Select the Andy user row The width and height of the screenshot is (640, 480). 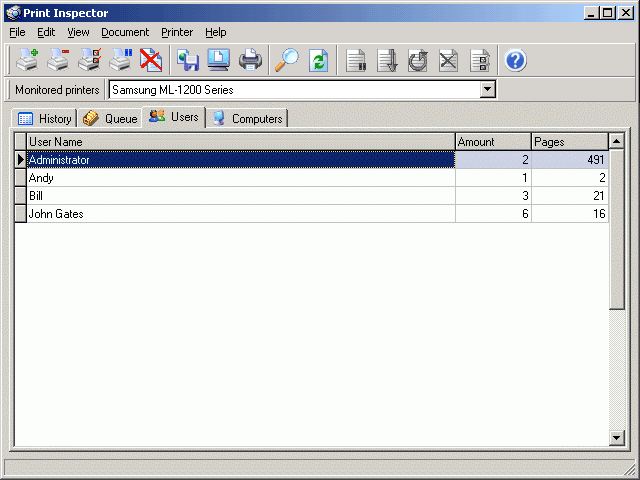pyautogui.click(x=312, y=178)
